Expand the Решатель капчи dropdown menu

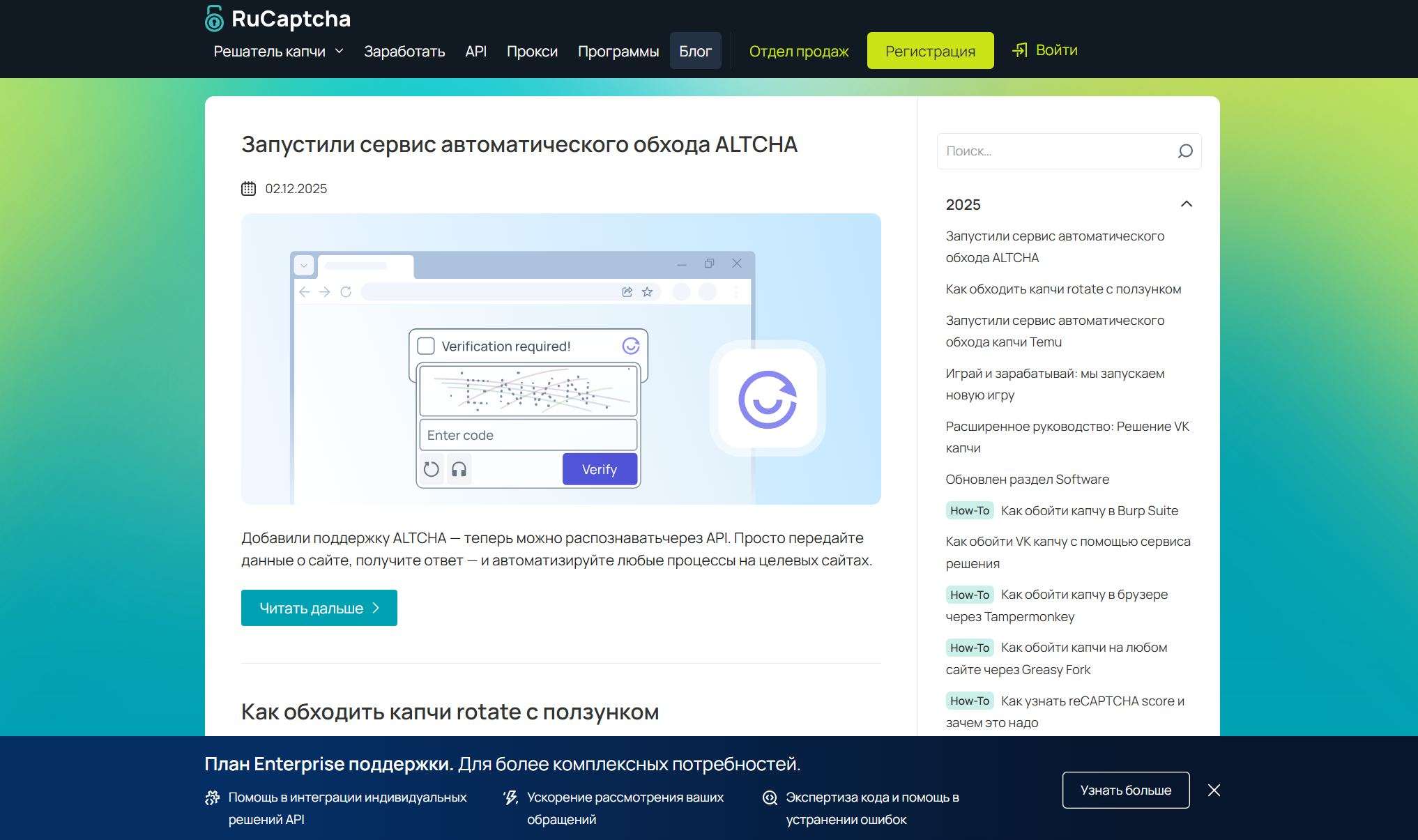pyautogui.click(x=278, y=52)
